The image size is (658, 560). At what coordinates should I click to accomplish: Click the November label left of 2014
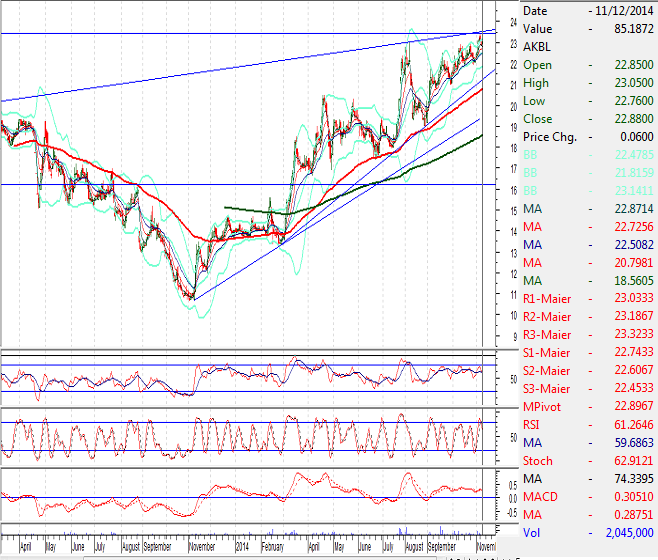pyautogui.click(x=204, y=548)
